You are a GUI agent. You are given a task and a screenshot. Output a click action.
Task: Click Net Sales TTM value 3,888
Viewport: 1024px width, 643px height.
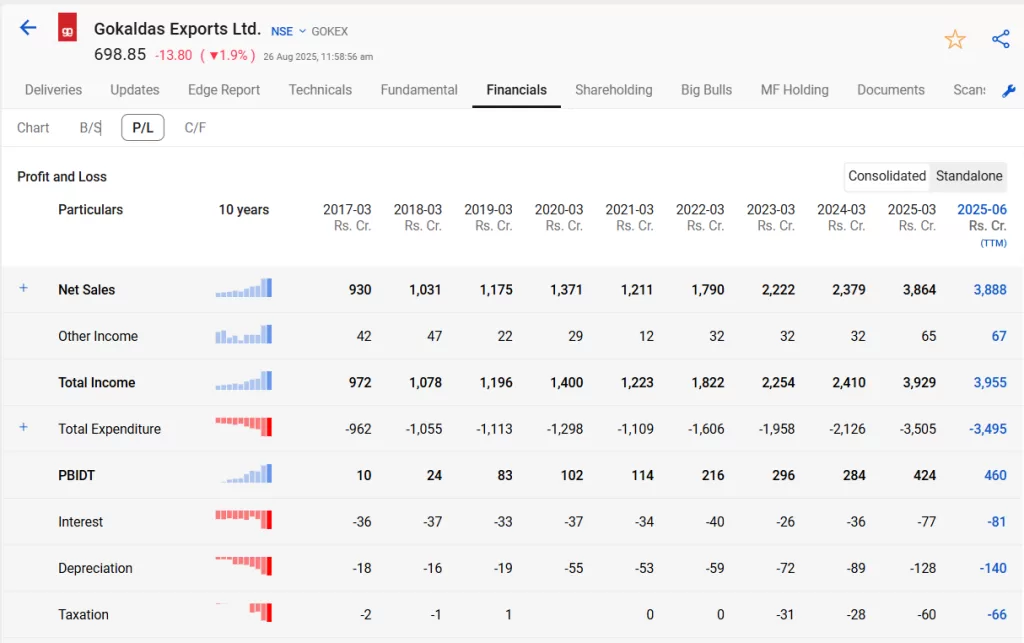(x=990, y=290)
